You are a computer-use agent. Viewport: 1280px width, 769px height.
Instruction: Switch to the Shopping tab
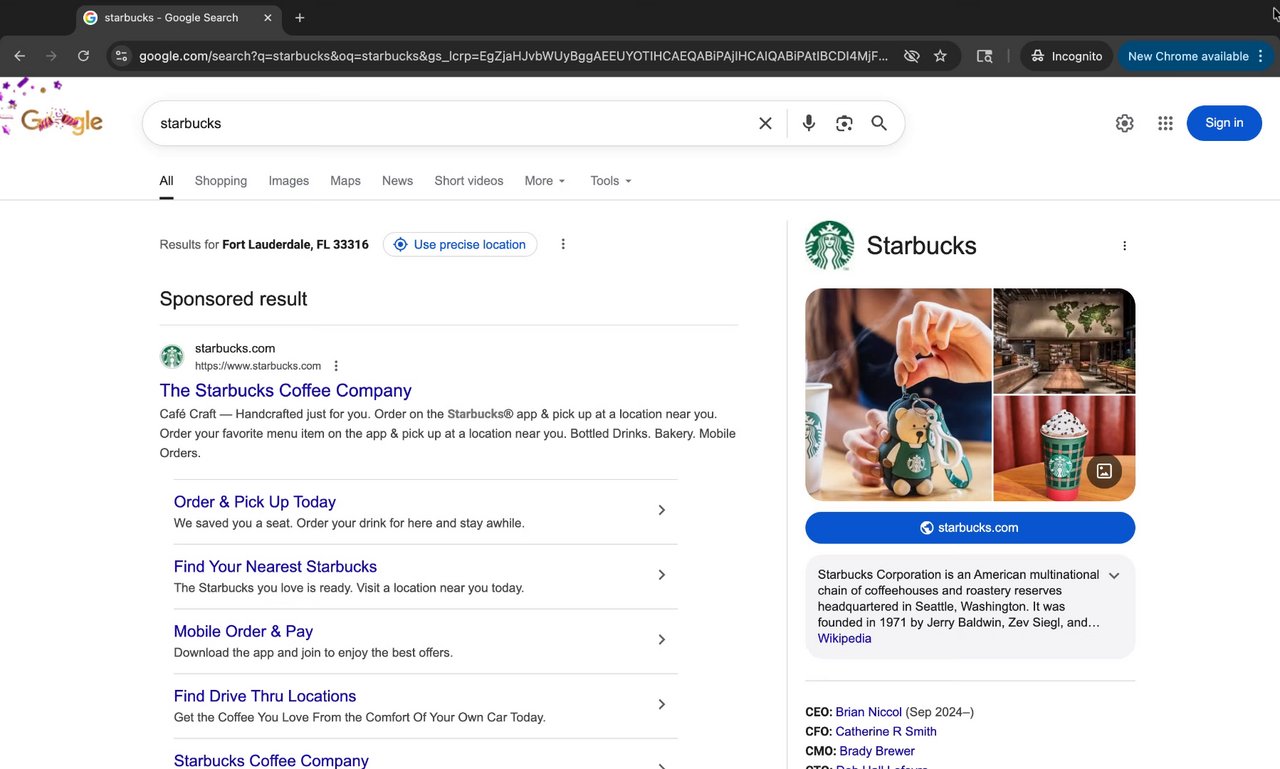point(221,181)
